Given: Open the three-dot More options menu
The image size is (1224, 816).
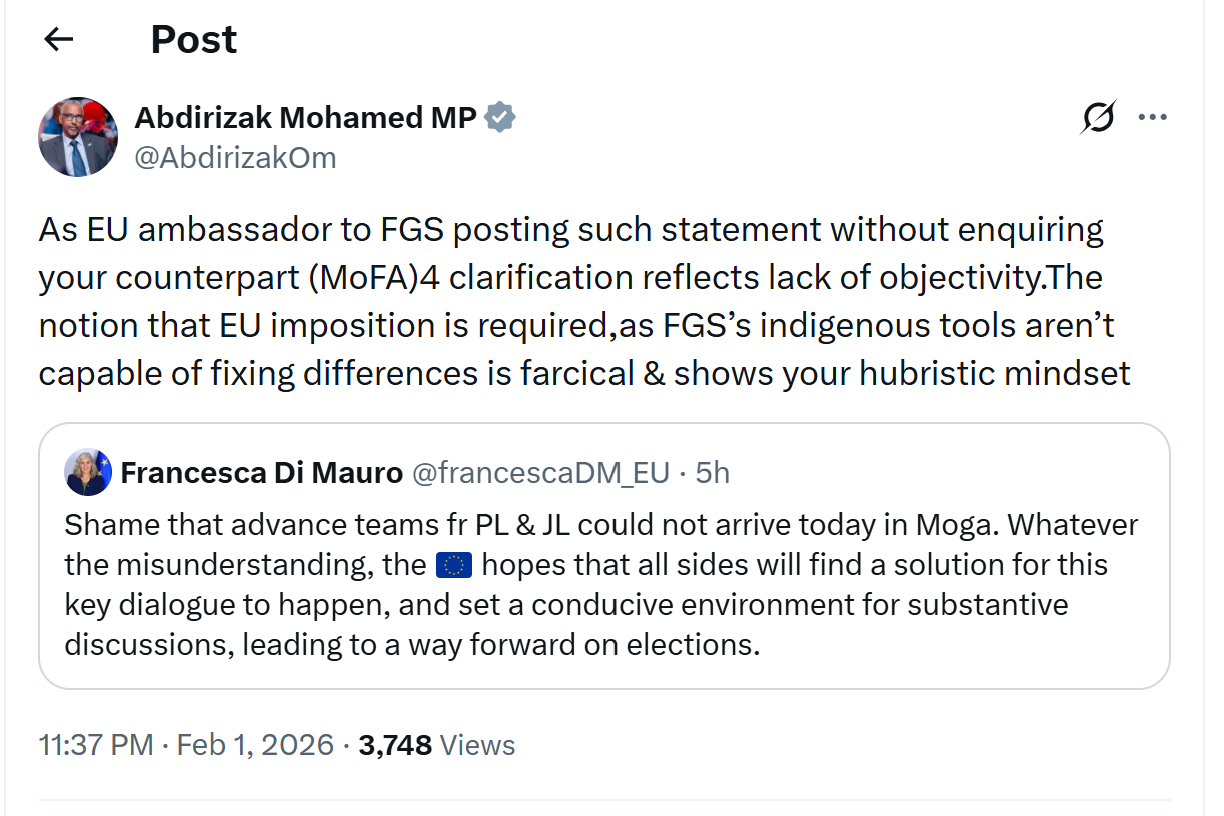Looking at the screenshot, I should pyautogui.click(x=1153, y=118).
